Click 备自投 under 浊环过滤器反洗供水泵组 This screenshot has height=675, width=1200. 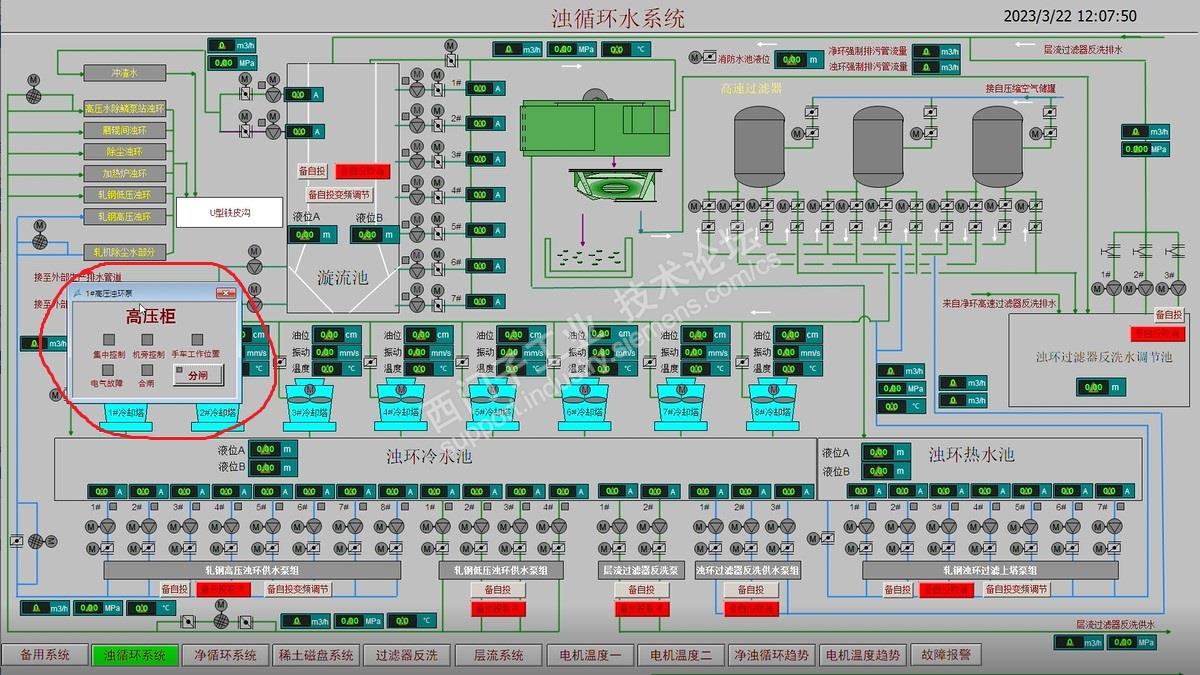pyautogui.click(x=750, y=590)
